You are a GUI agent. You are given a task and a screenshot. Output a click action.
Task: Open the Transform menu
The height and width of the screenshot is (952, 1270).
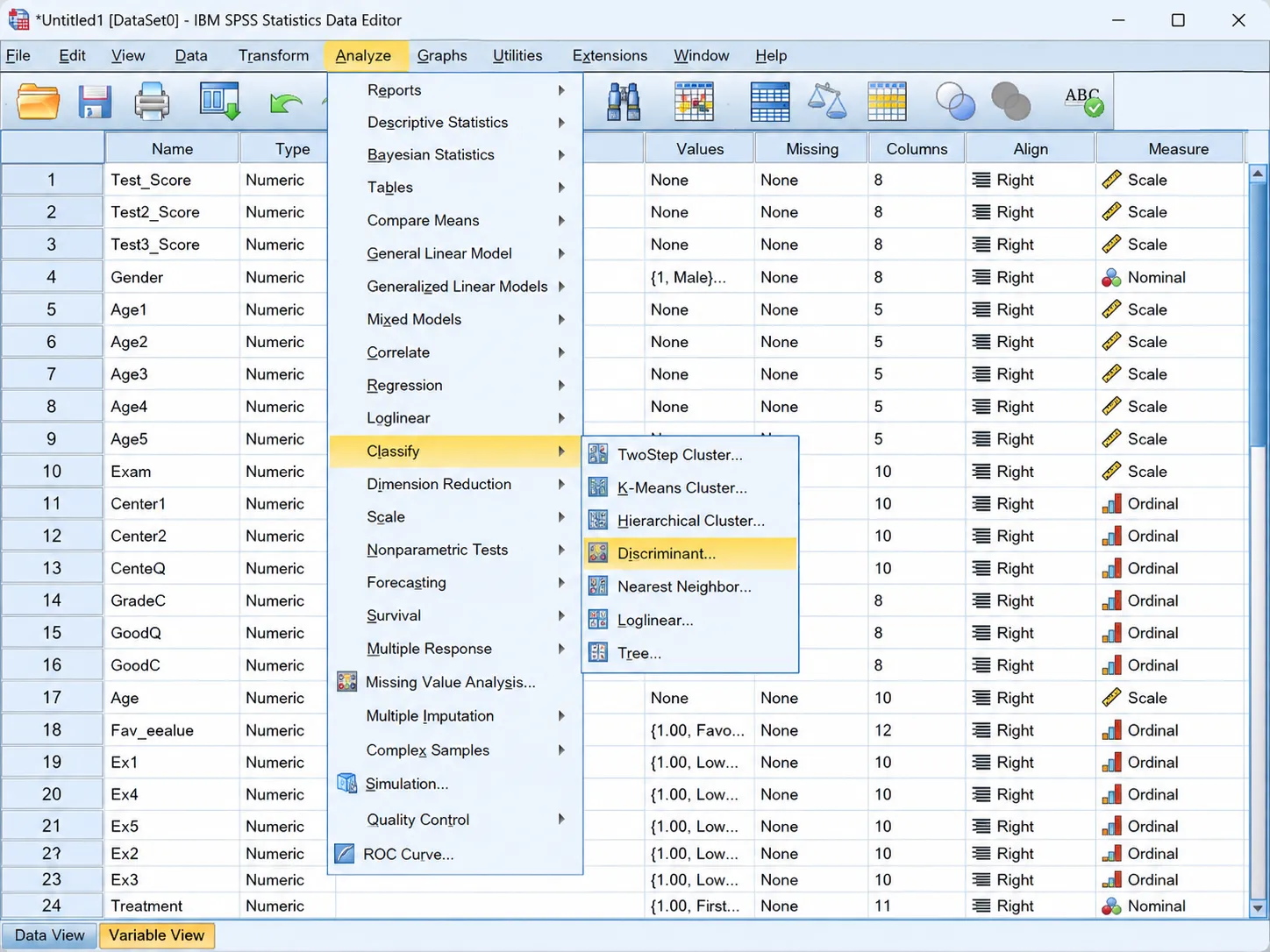(274, 55)
